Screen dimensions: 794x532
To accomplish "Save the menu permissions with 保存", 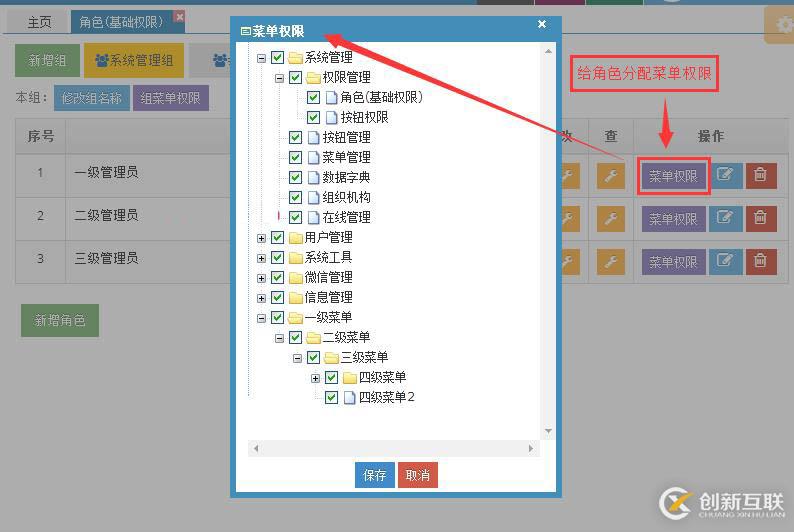I will [x=374, y=475].
